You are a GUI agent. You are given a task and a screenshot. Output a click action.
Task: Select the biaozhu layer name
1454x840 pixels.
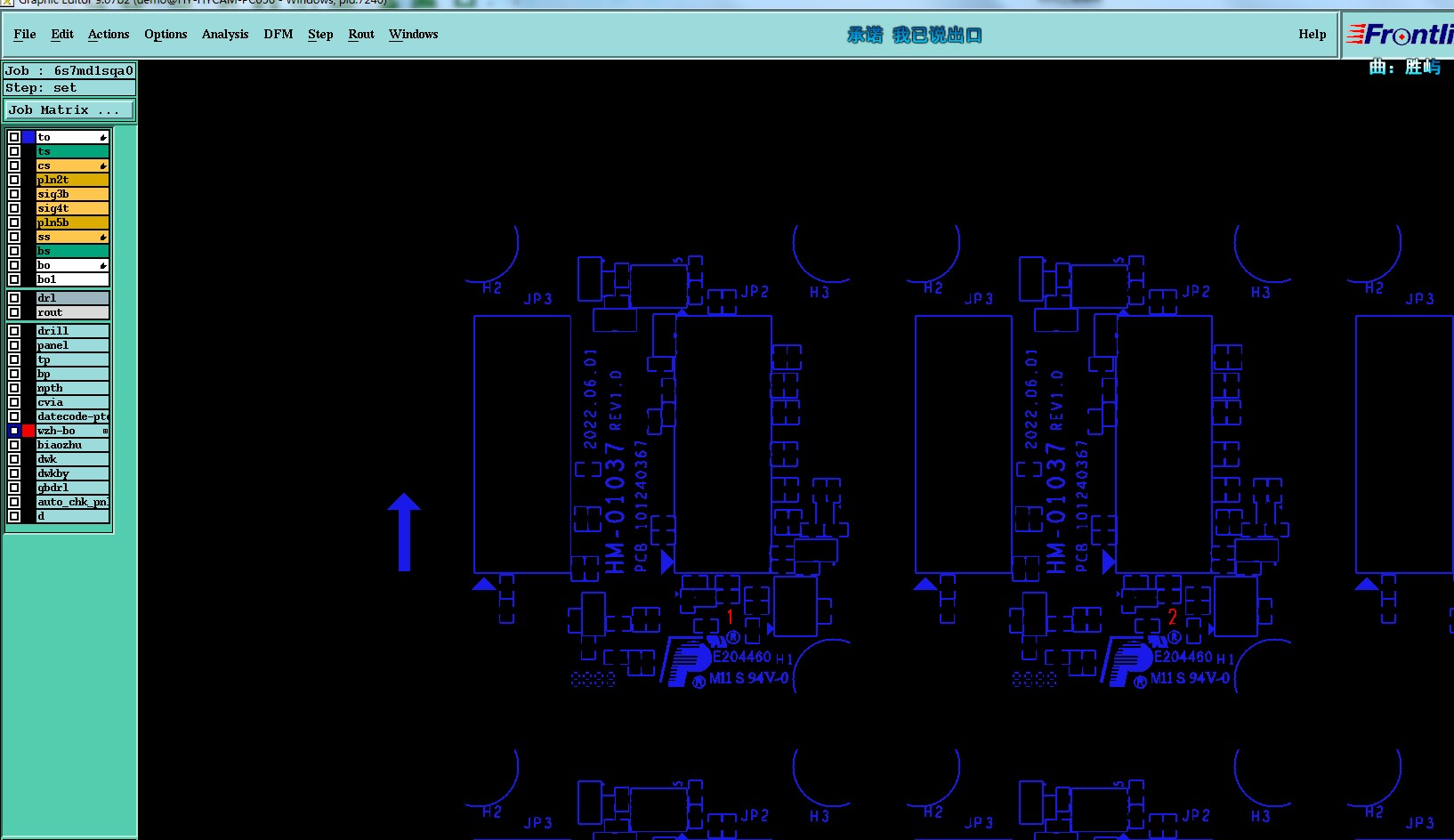coord(72,445)
